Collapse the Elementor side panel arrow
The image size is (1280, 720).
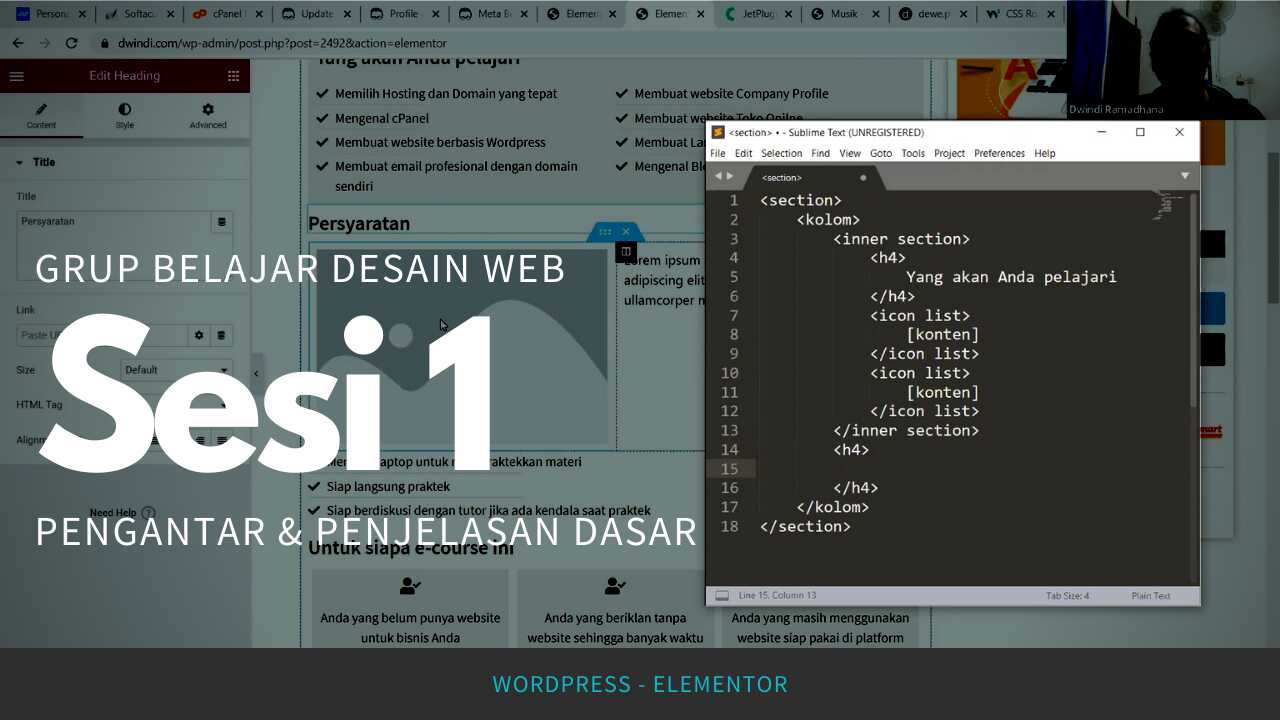(256, 373)
